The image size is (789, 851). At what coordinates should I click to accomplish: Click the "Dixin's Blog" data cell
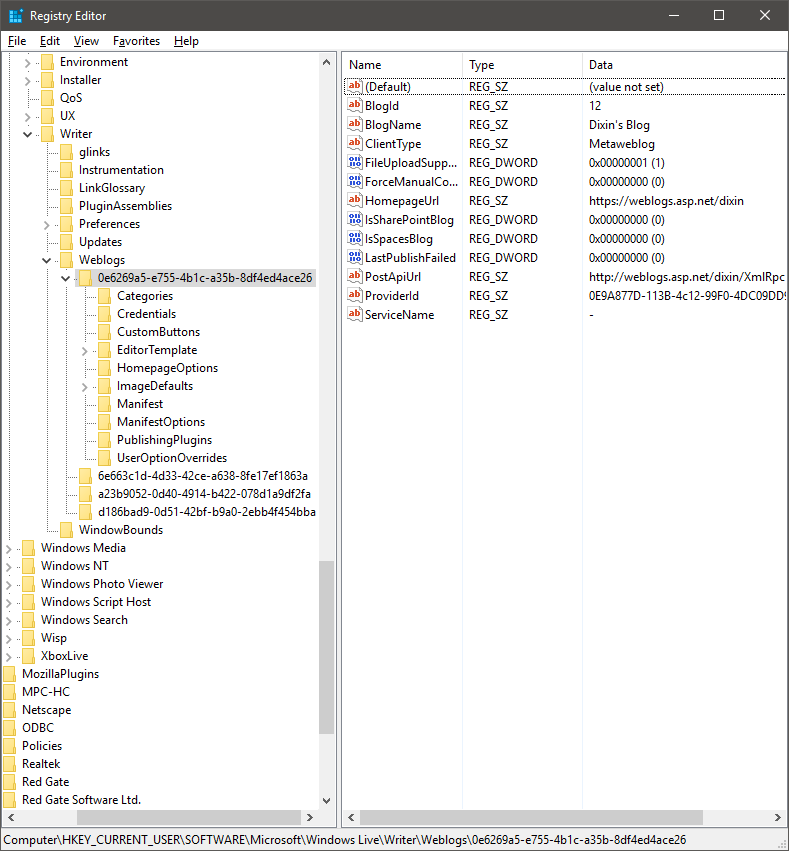pos(619,125)
